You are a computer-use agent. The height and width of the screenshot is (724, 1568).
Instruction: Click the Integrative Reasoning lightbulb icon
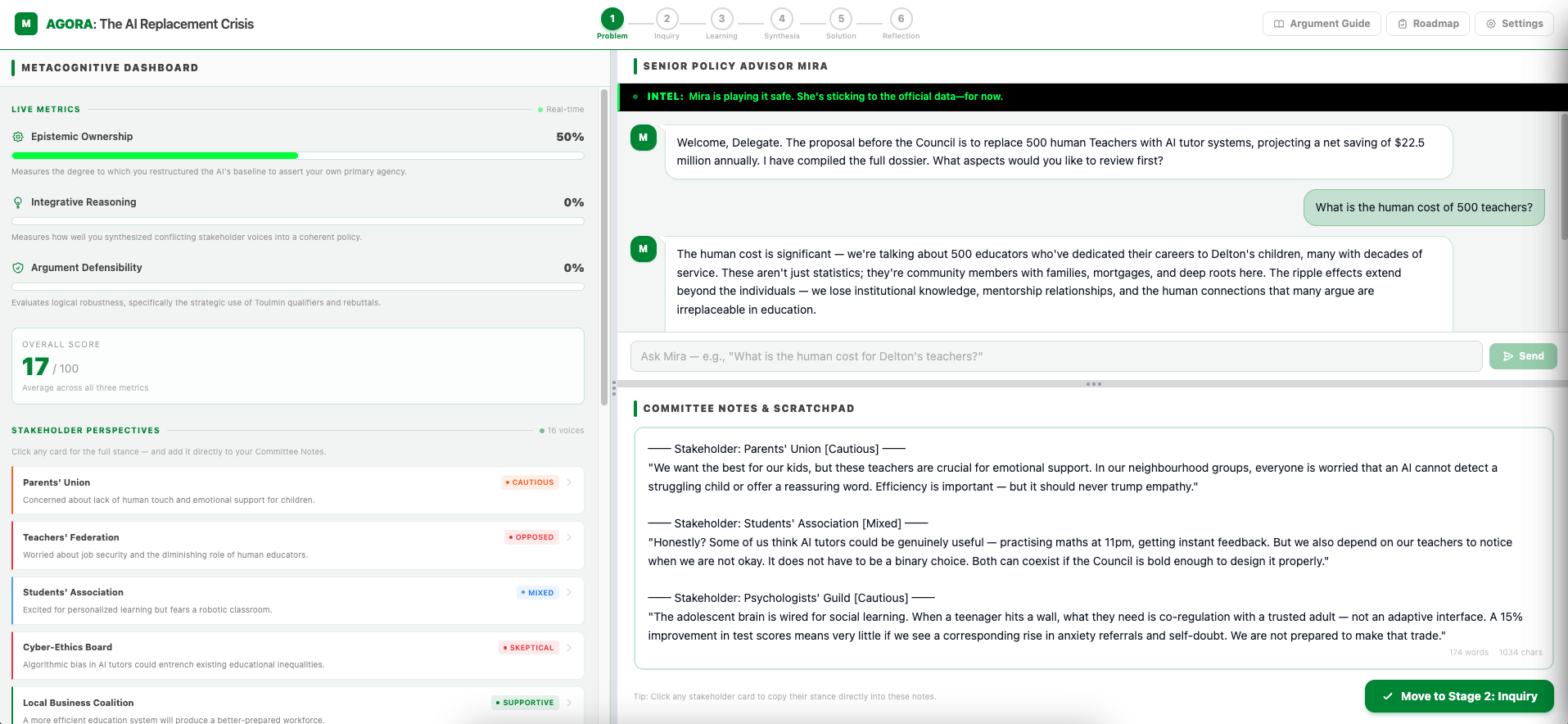point(18,202)
